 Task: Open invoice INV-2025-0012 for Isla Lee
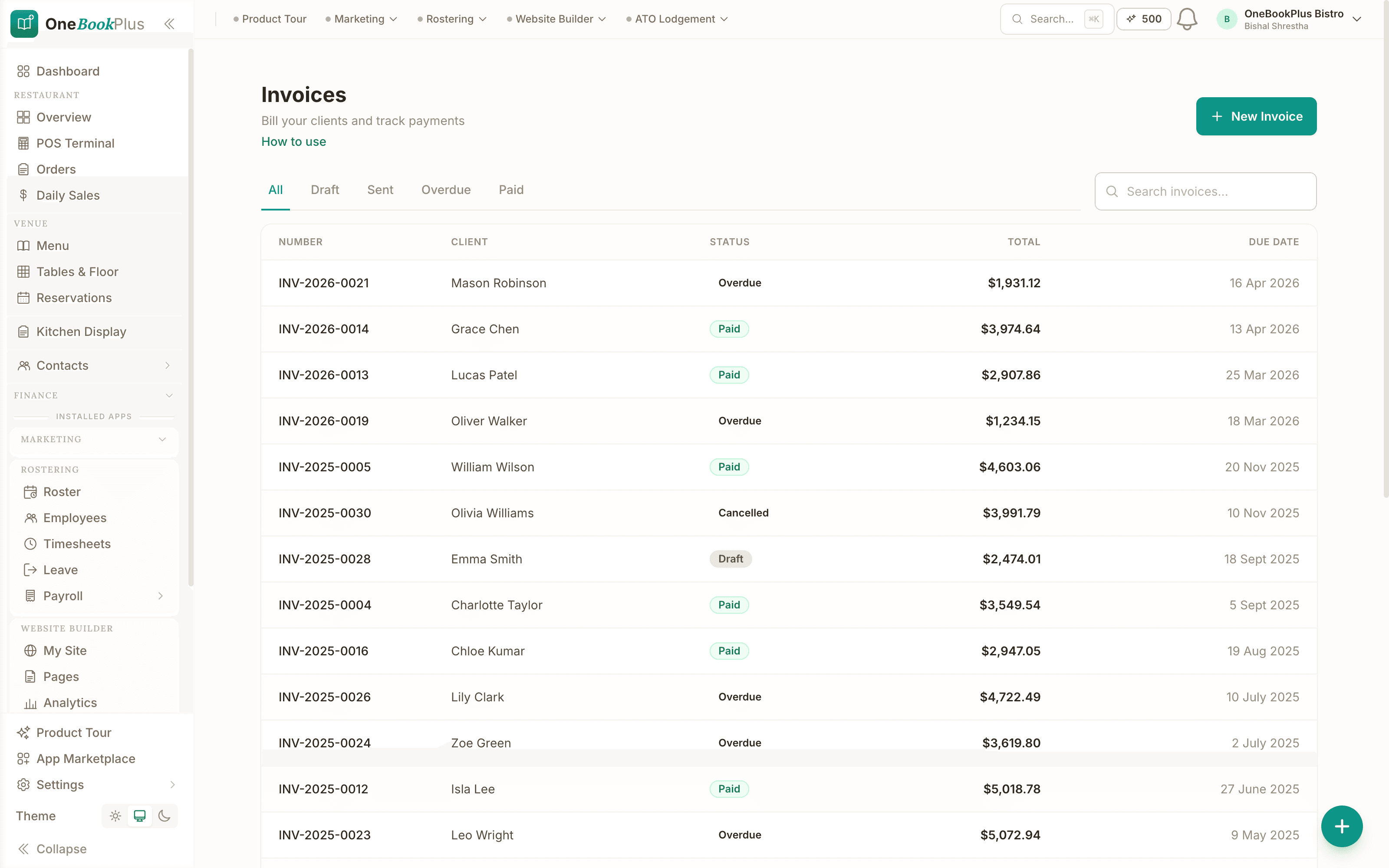[789, 789]
